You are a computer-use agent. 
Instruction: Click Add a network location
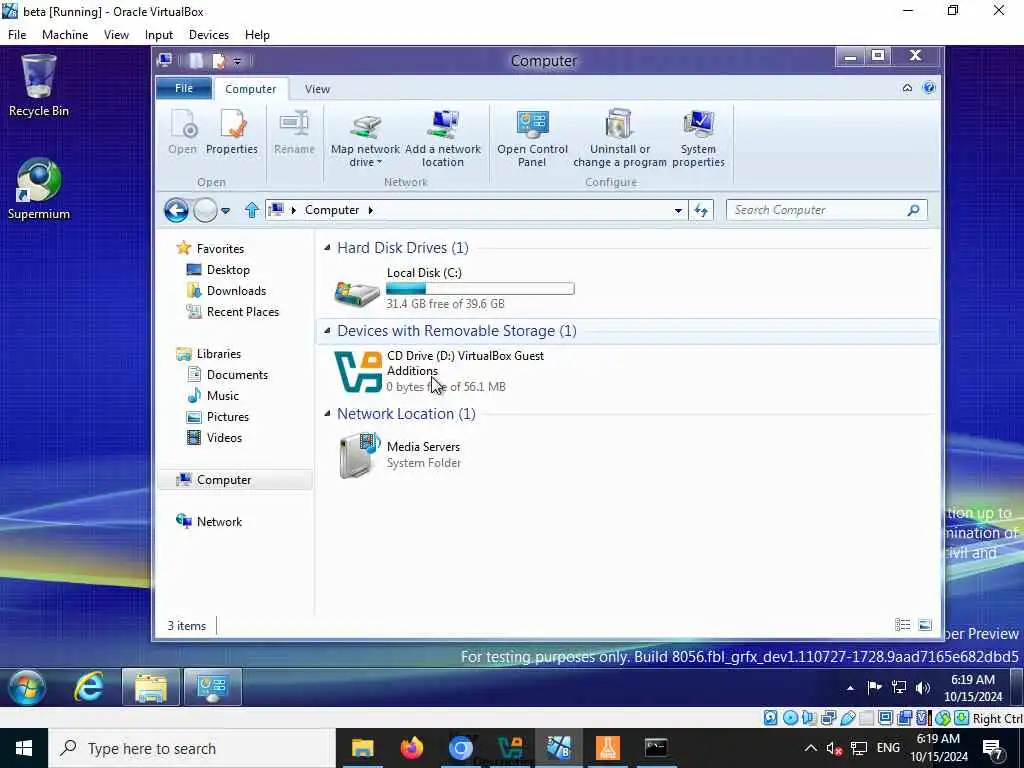coord(443,138)
